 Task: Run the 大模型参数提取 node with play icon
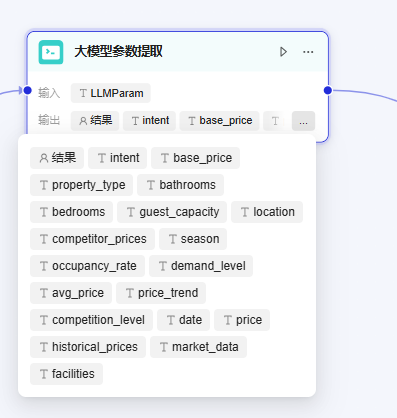283,52
